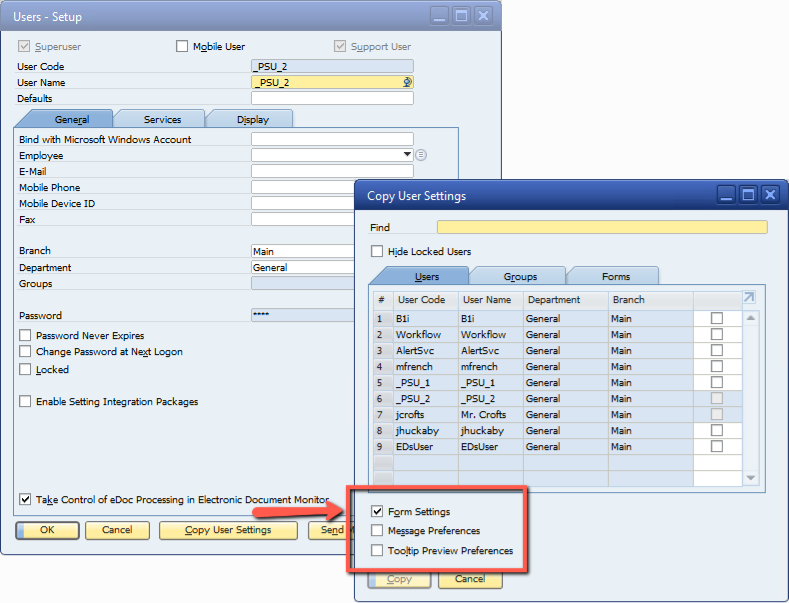This screenshot has height=603, width=789.
Task: Click the Copy User Settings button
Action: [228, 530]
